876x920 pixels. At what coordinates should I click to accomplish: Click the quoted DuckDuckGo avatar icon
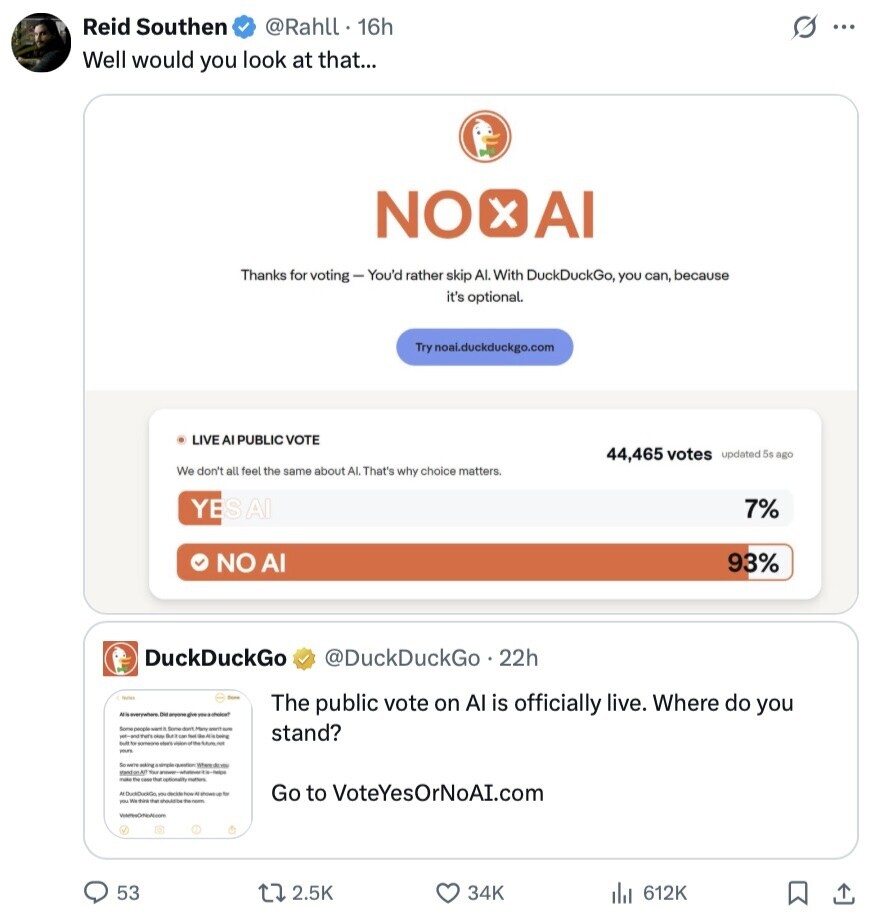pos(121,659)
